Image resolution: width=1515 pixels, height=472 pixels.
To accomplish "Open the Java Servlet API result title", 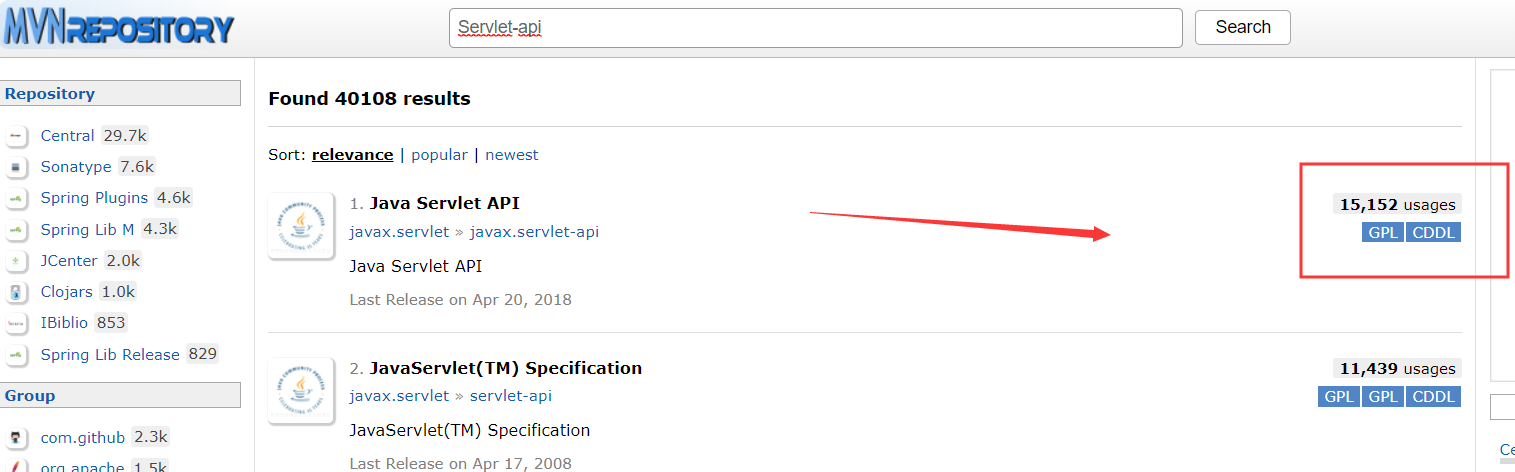I will 444,203.
